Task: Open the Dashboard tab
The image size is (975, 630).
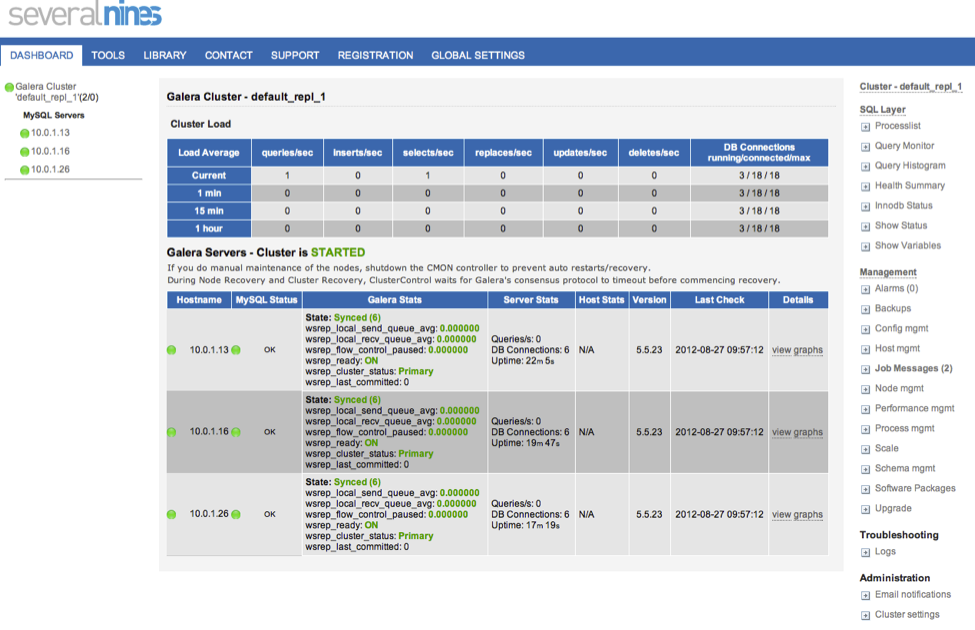Action: click(x=42, y=55)
